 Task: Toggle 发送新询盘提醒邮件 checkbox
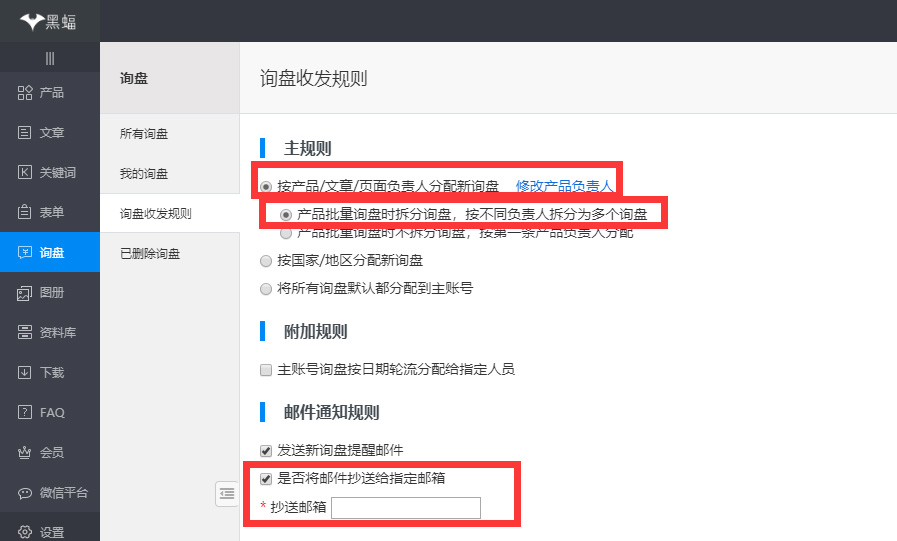(266, 450)
